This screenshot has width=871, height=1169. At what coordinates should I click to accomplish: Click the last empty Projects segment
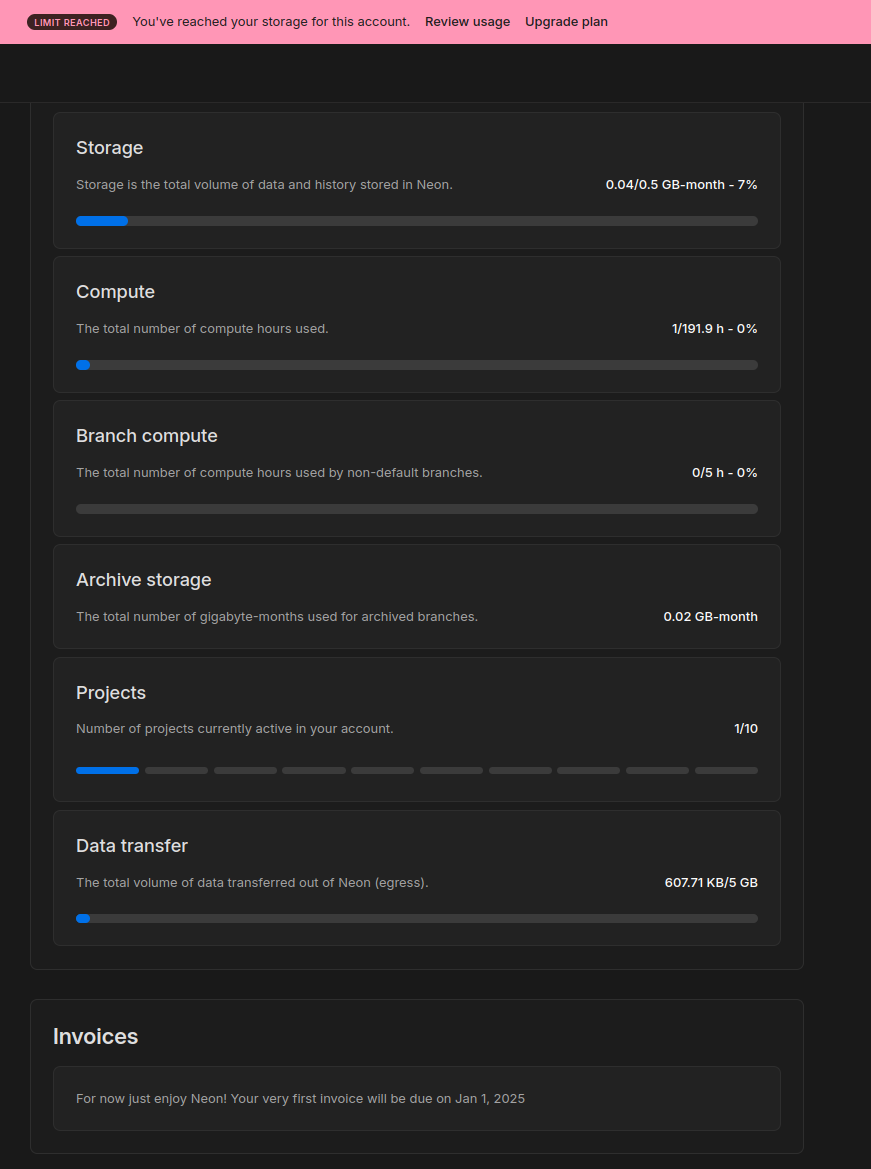click(726, 770)
